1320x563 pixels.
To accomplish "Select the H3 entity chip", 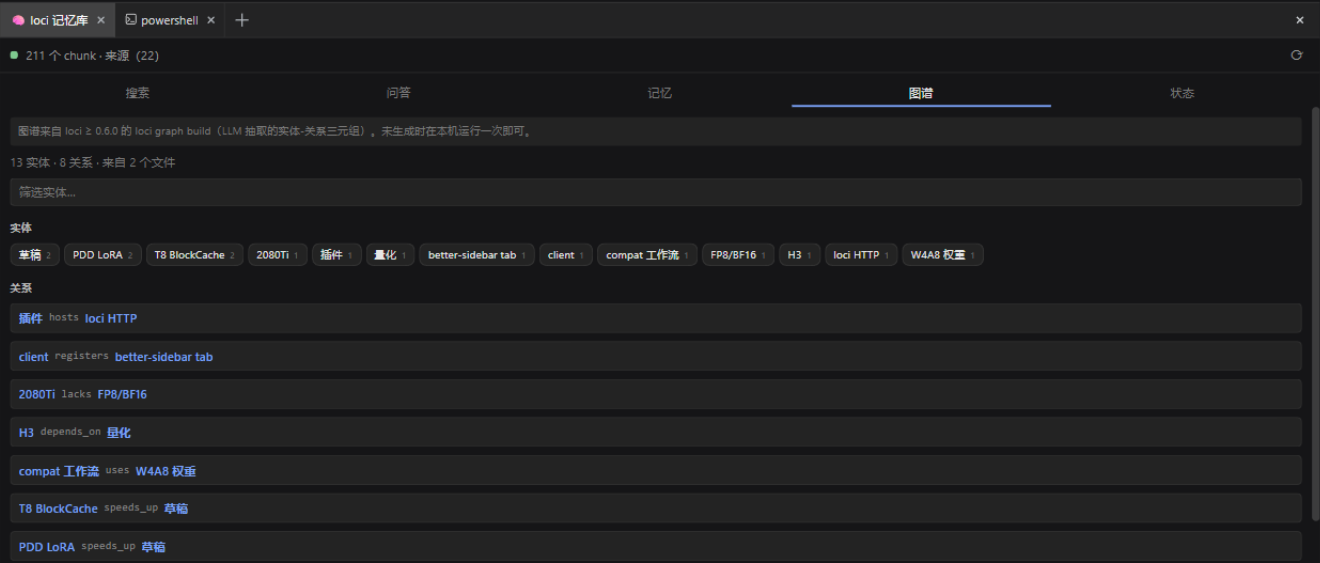I will 800,255.
